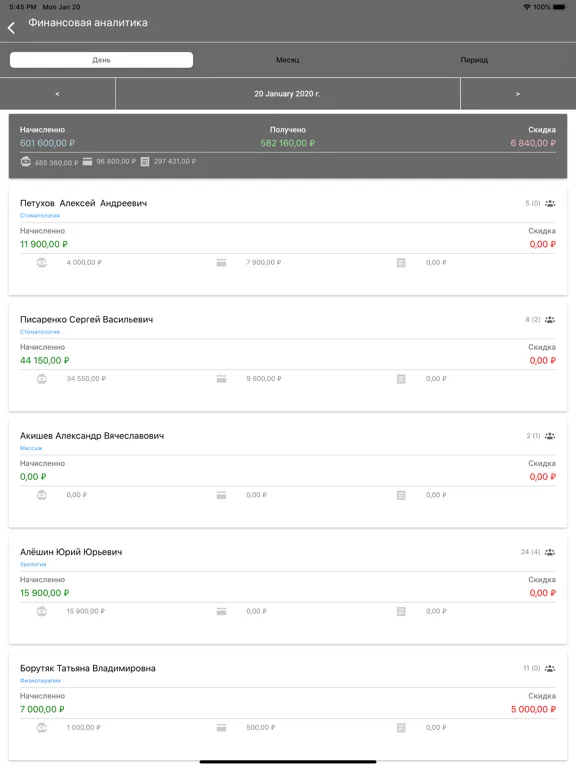576x768 pixels.
Task: Tap the card icon in summary totals
Action: coord(87,161)
